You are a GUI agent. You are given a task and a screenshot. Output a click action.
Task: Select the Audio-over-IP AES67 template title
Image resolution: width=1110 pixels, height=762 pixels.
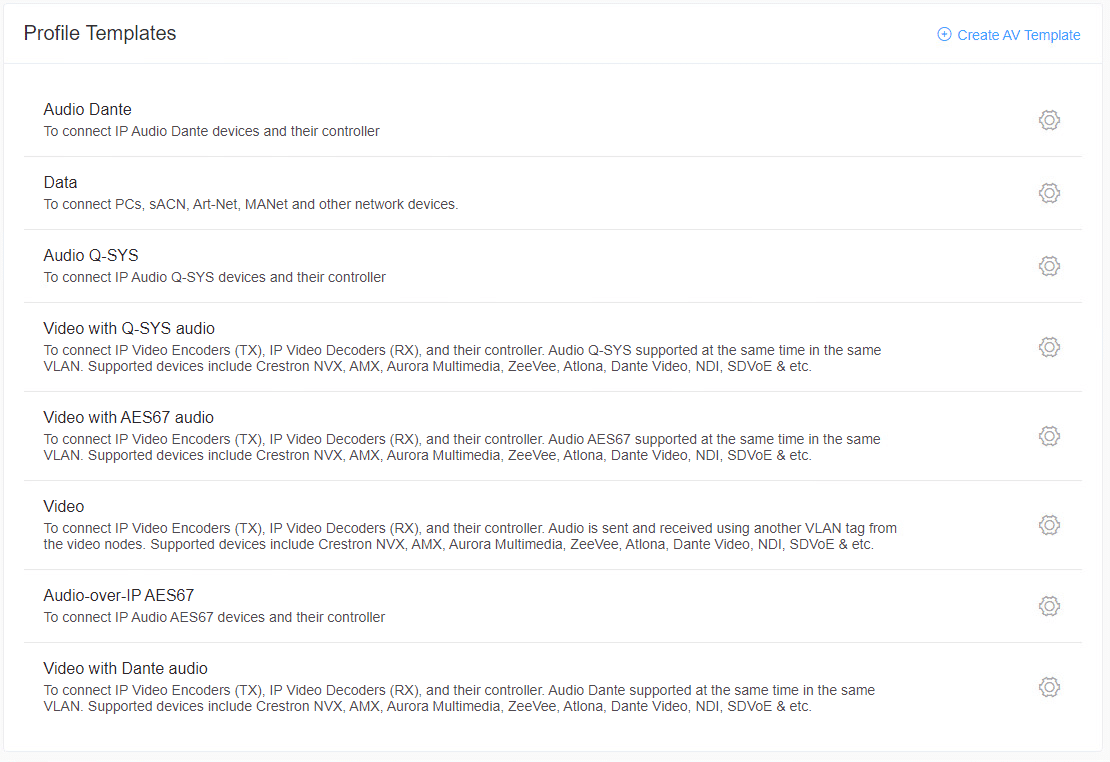(118, 596)
